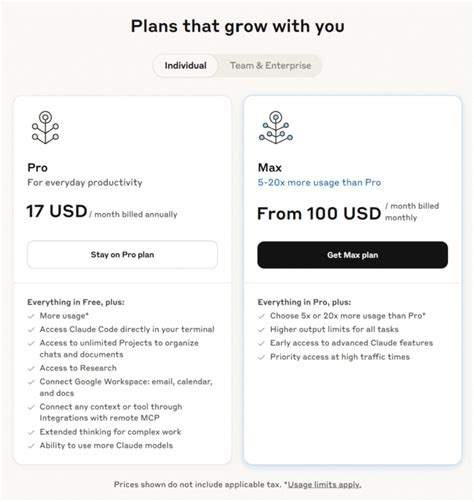Click checkmark beside Early access to advanced features

tap(262, 343)
